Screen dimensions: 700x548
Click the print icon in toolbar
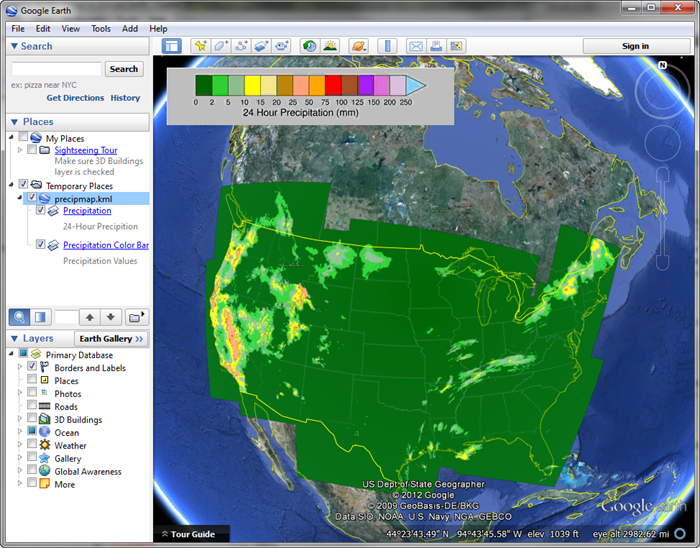435,46
